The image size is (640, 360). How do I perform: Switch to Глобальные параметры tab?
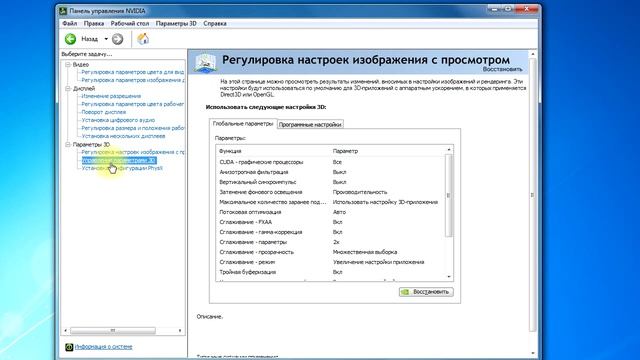click(243, 124)
